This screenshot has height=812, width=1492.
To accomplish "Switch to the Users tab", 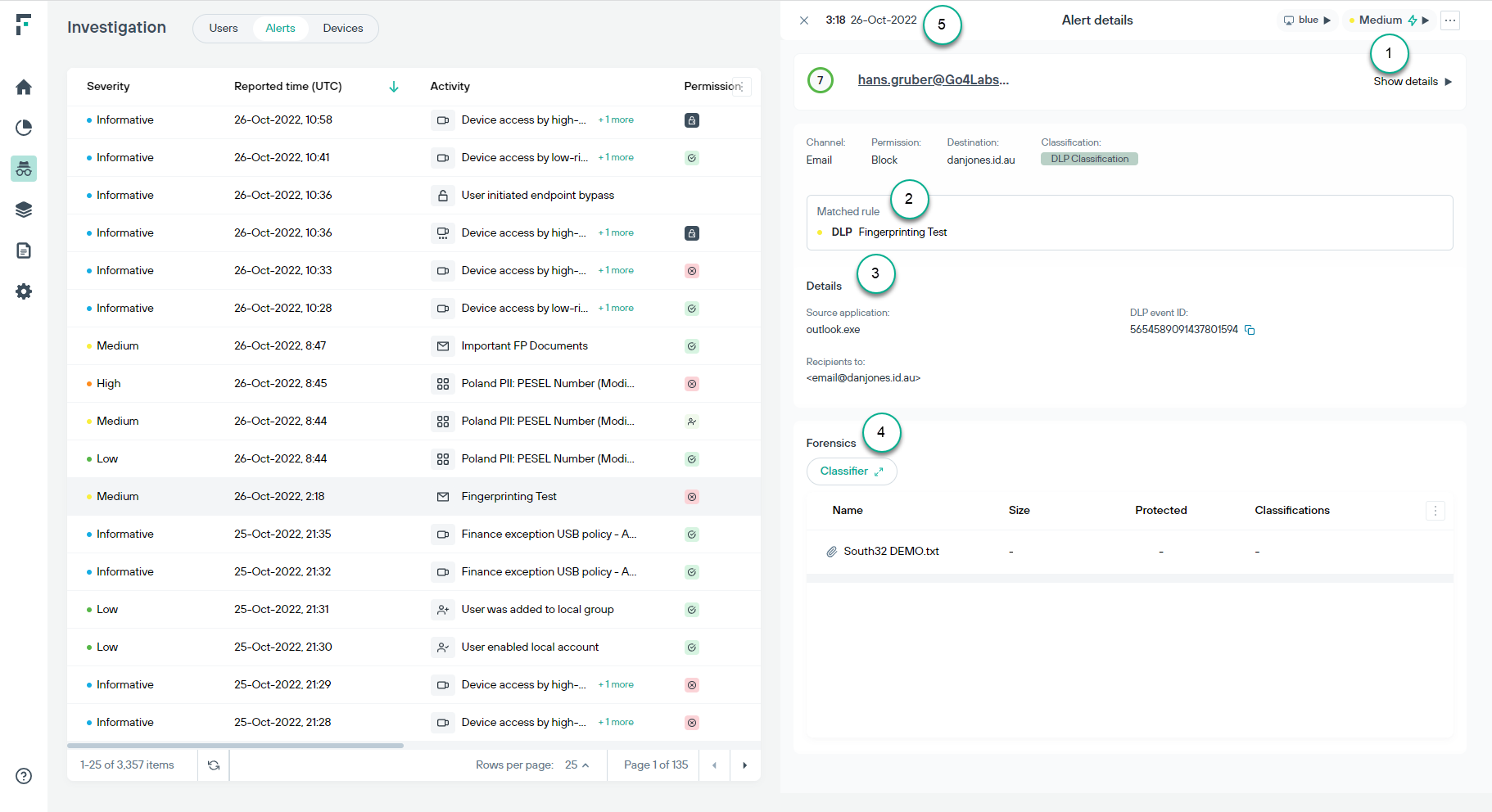I will 224,29.
